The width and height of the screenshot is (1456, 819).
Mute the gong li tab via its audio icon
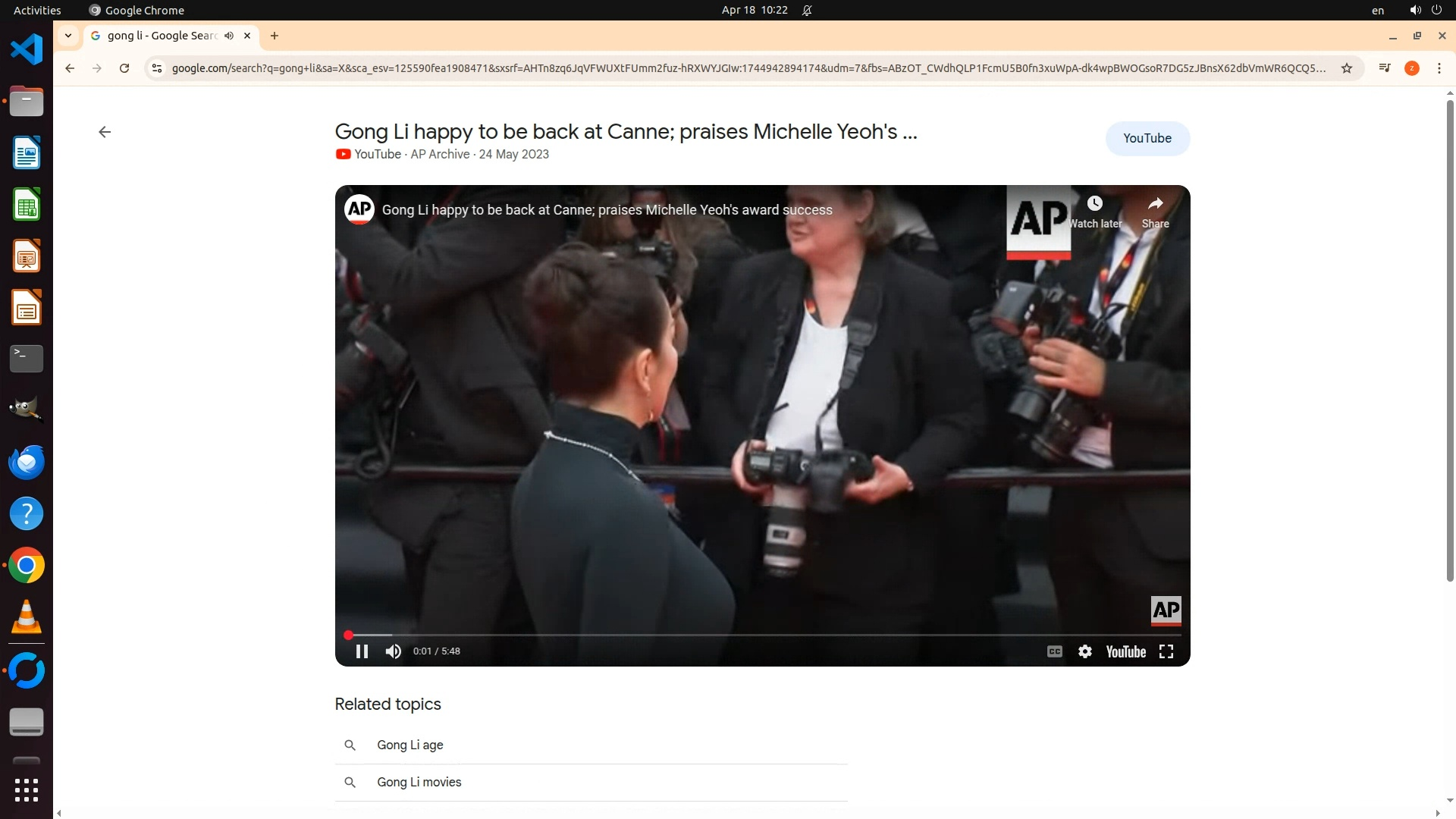229,36
